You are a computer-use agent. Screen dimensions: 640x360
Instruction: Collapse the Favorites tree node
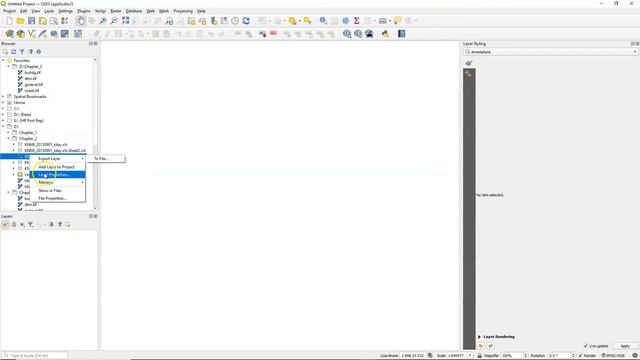tap(3, 60)
